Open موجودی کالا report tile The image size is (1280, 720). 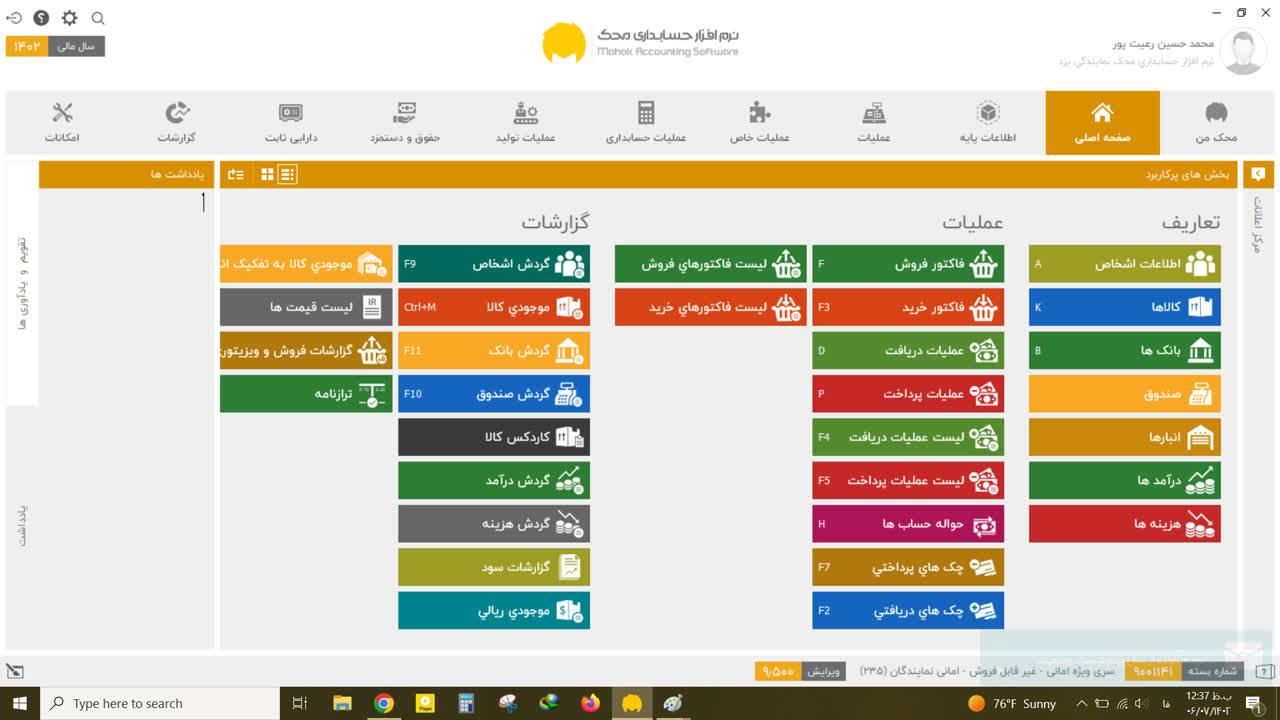pos(494,307)
